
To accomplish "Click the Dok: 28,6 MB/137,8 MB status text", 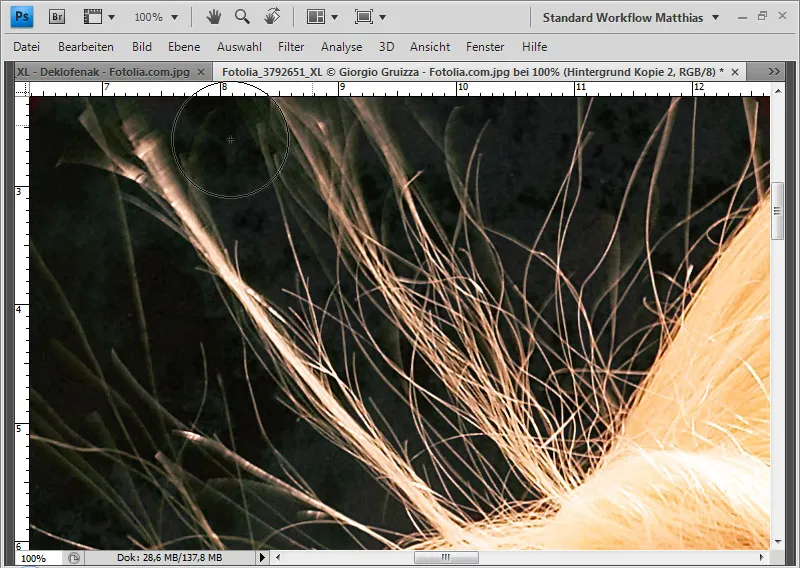I will (169, 558).
